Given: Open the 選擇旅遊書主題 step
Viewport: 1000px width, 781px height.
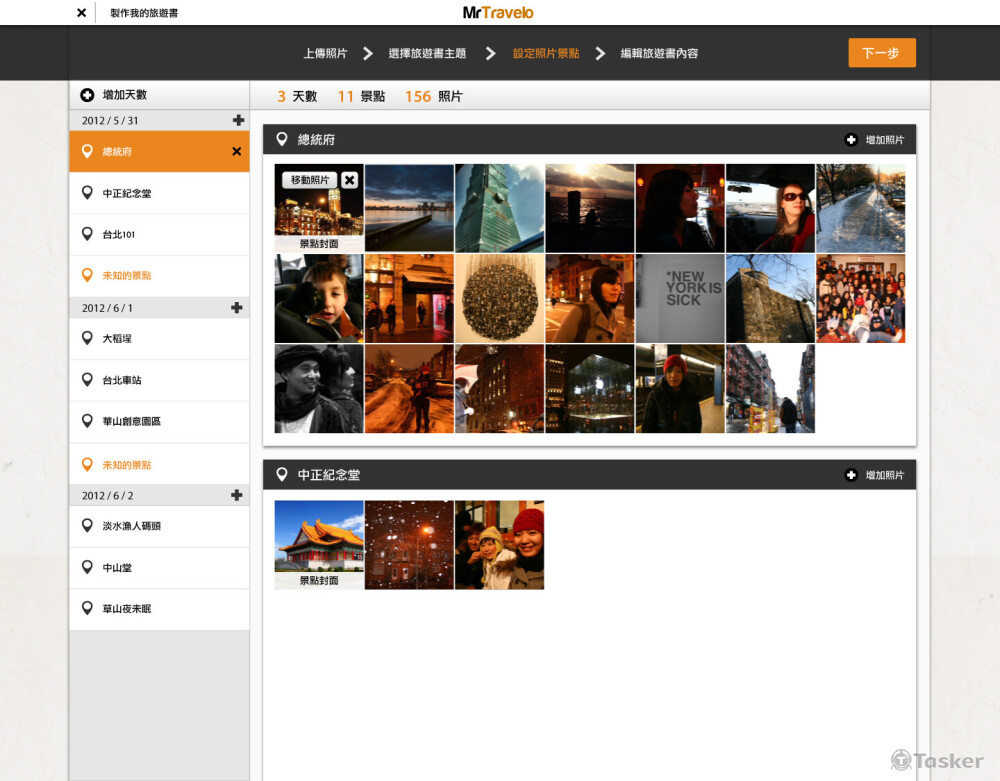Looking at the screenshot, I should coord(427,53).
